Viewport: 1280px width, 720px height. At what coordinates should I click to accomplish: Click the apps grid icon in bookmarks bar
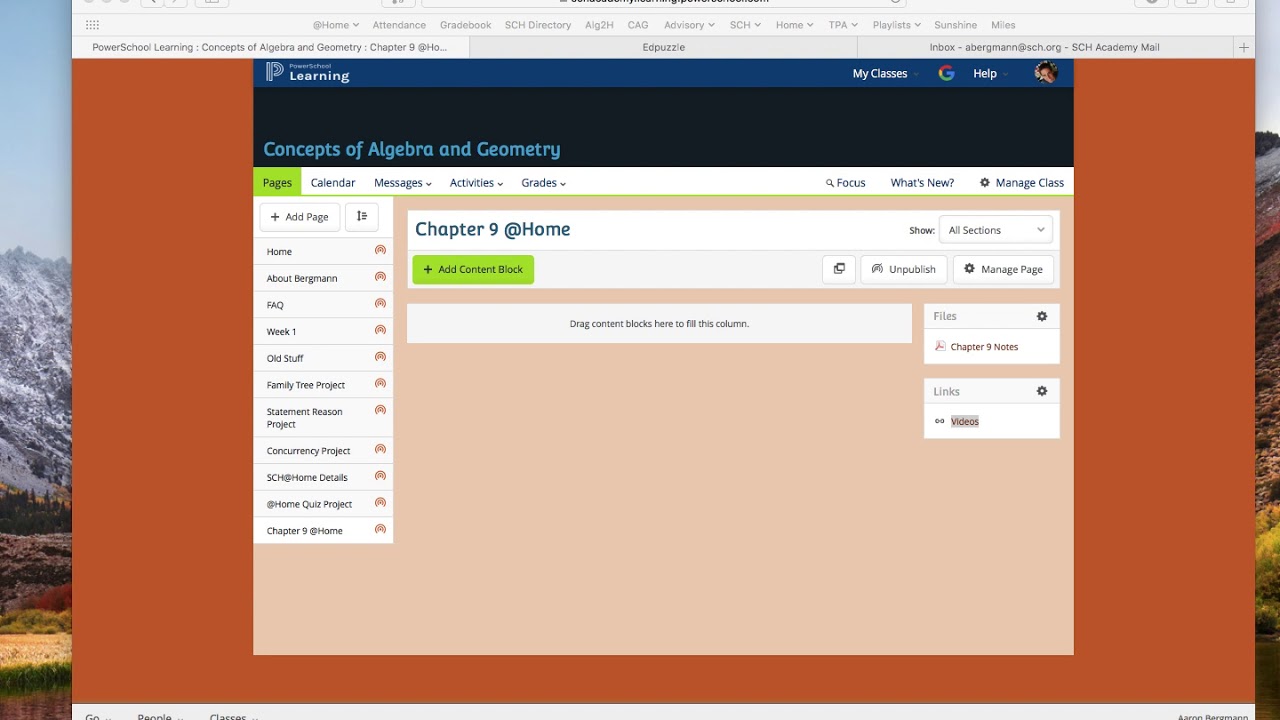click(x=92, y=25)
